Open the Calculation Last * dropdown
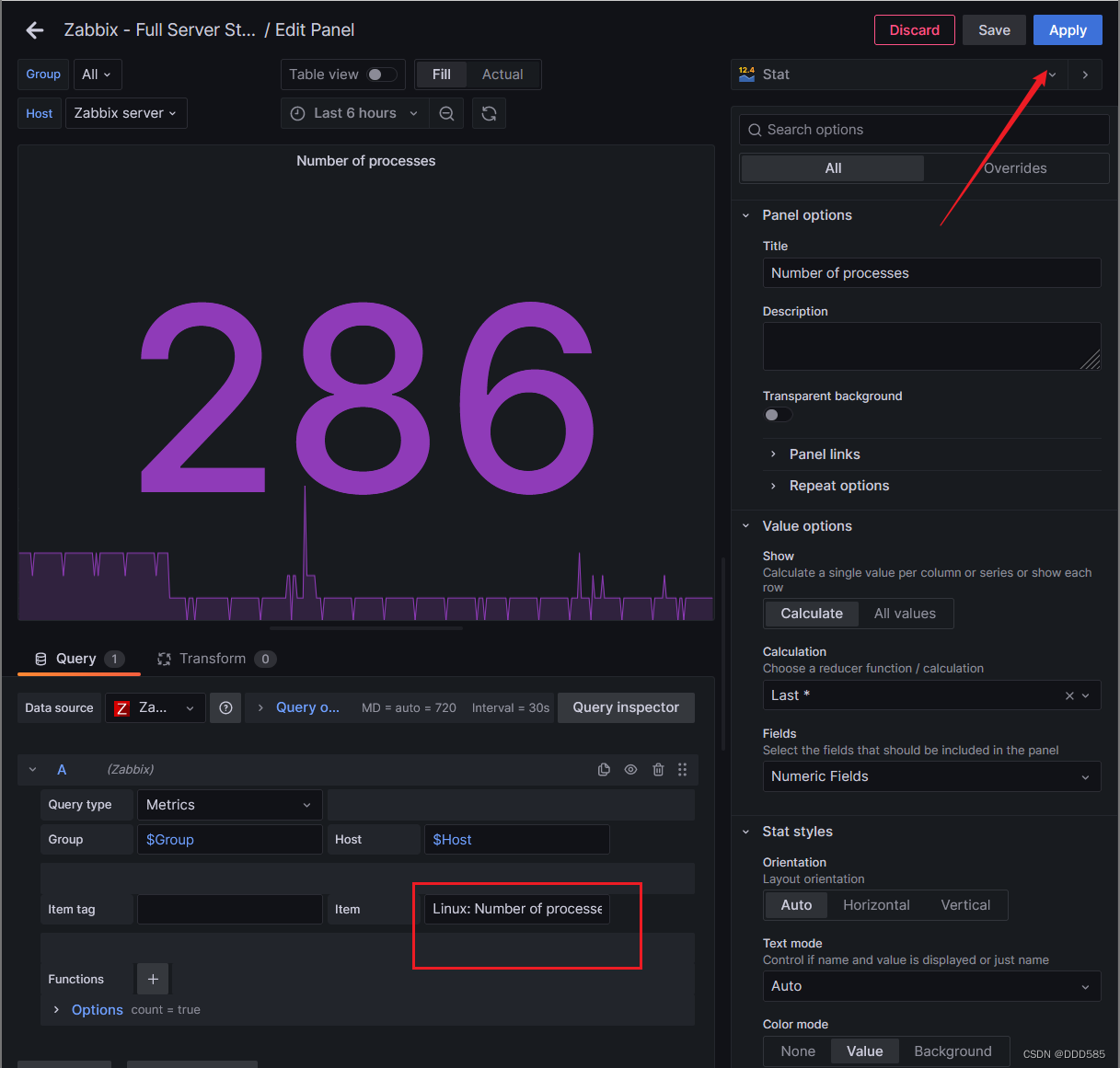The height and width of the screenshot is (1068, 1120). (x=931, y=695)
